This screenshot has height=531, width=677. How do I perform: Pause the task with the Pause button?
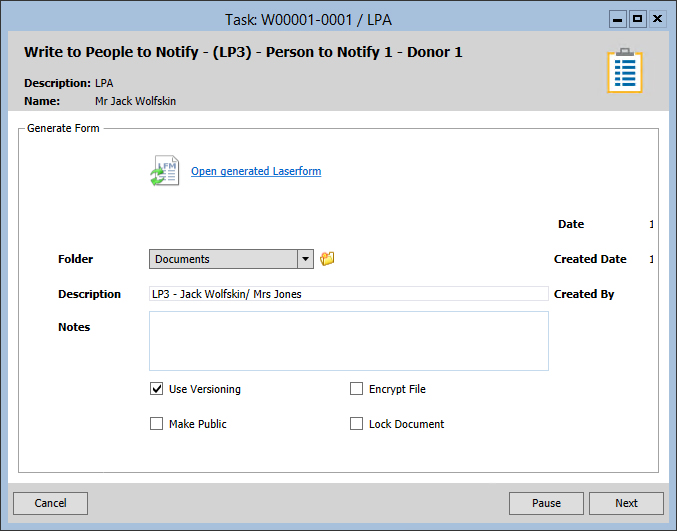click(546, 503)
